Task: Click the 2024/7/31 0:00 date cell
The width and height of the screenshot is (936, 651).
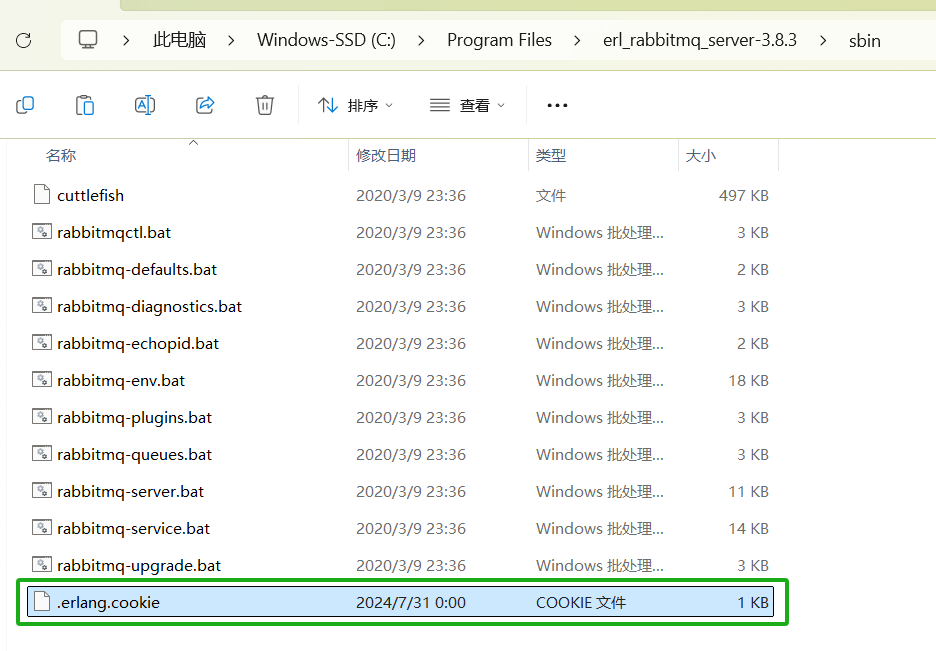Action: [411, 603]
